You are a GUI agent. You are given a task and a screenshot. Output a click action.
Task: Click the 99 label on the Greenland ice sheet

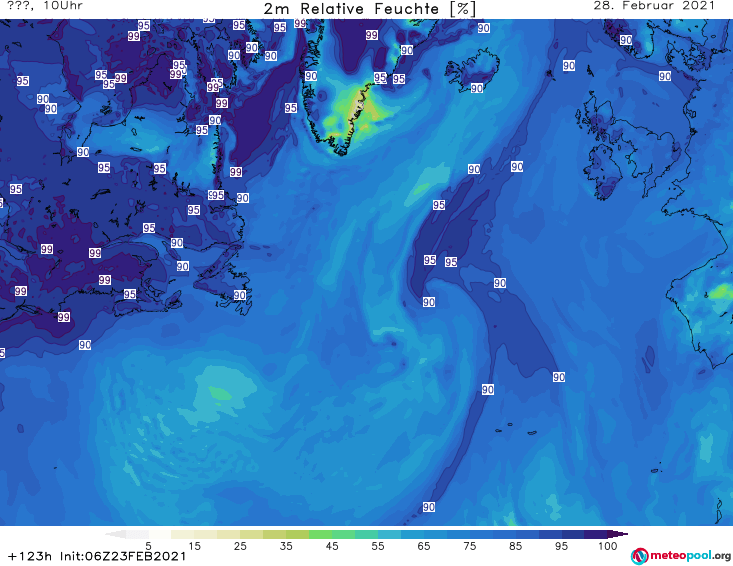click(x=372, y=35)
